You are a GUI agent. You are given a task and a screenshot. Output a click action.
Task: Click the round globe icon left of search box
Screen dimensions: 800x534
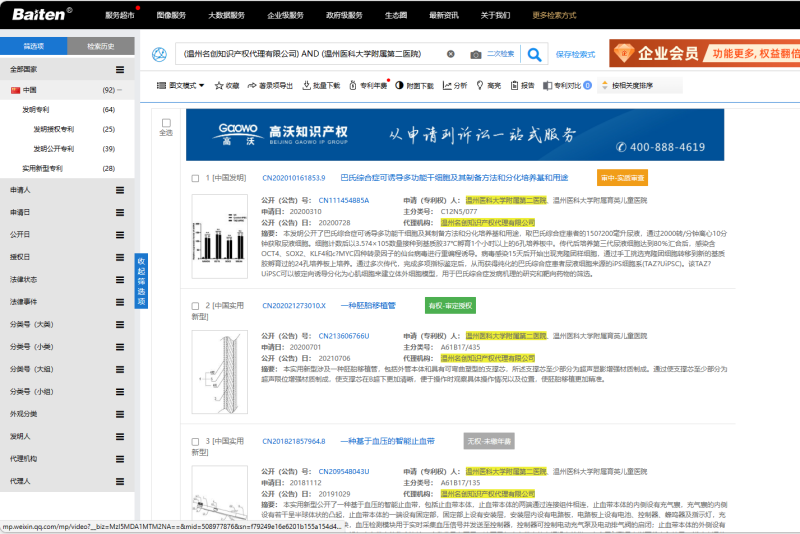pos(159,54)
